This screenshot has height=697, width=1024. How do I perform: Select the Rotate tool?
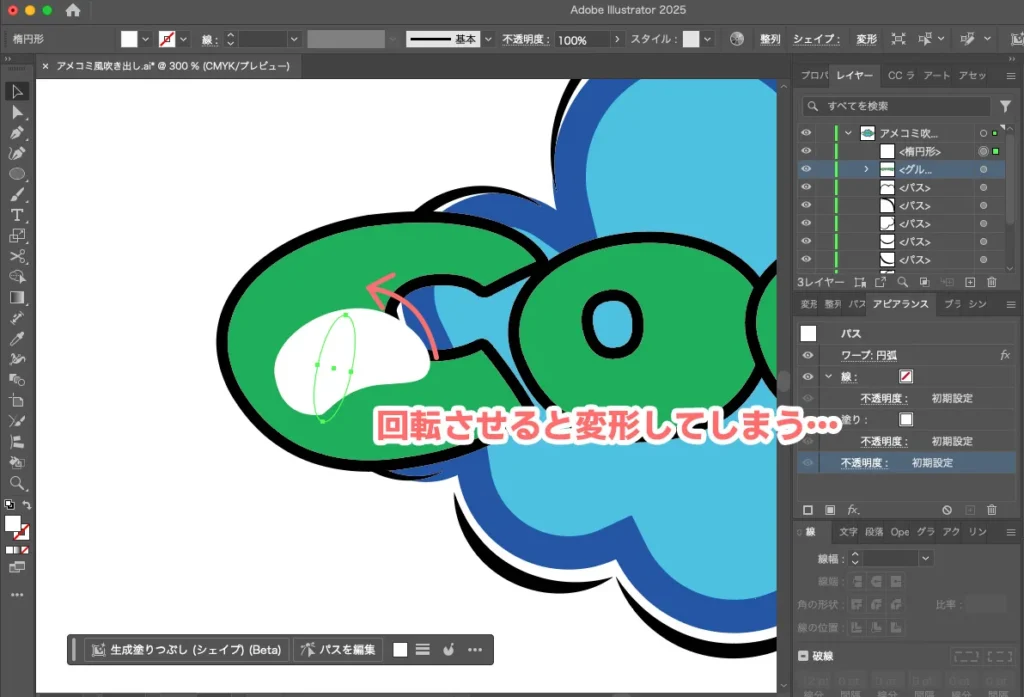[x=17, y=319]
